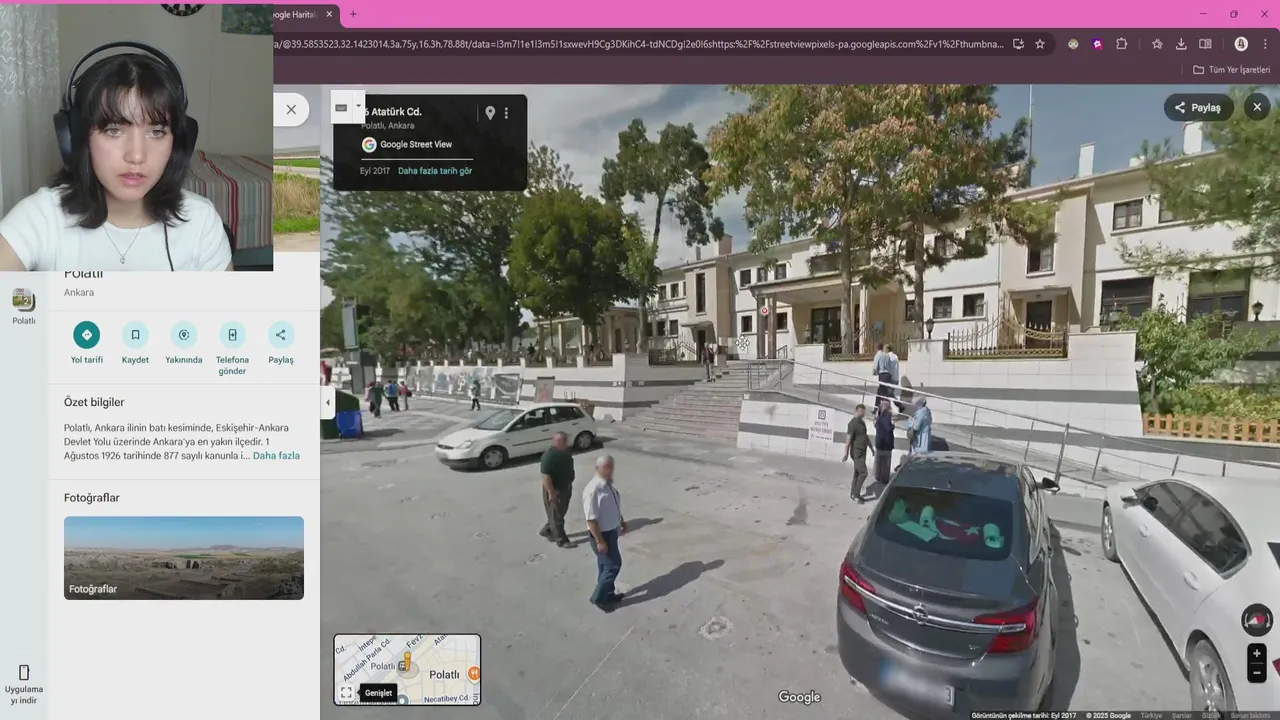Click the Telefona gönder icon
The width and height of the screenshot is (1280, 720).
[232, 335]
